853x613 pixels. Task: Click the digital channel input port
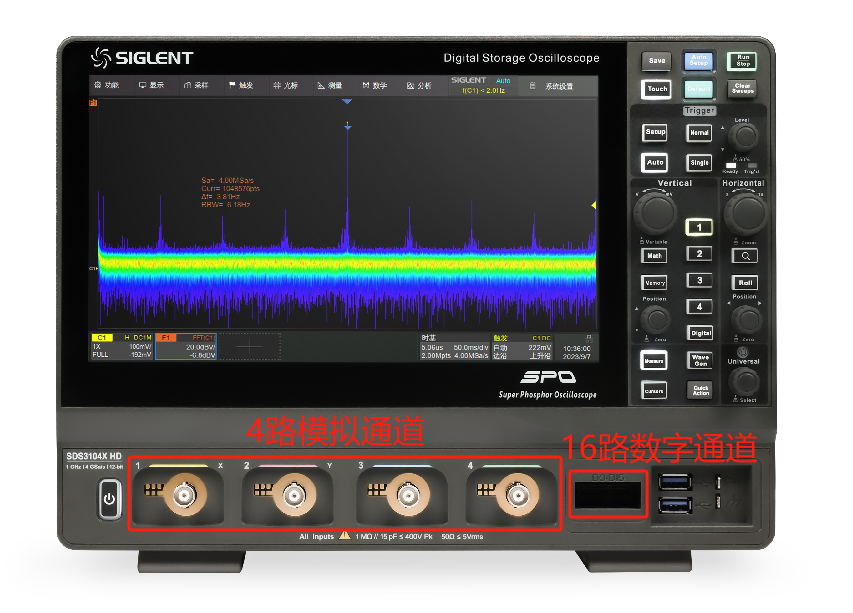pyautogui.click(x=608, y=496)
